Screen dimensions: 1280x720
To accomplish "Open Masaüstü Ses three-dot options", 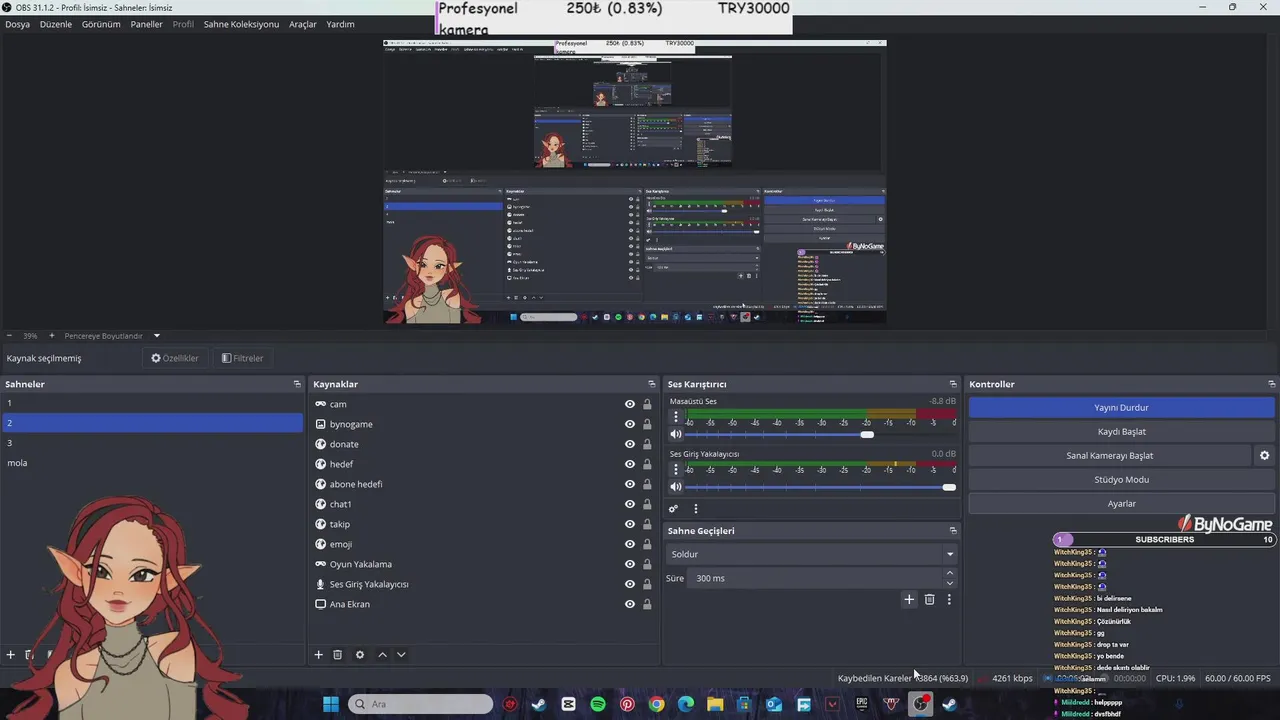I will [x=676, y=417].
